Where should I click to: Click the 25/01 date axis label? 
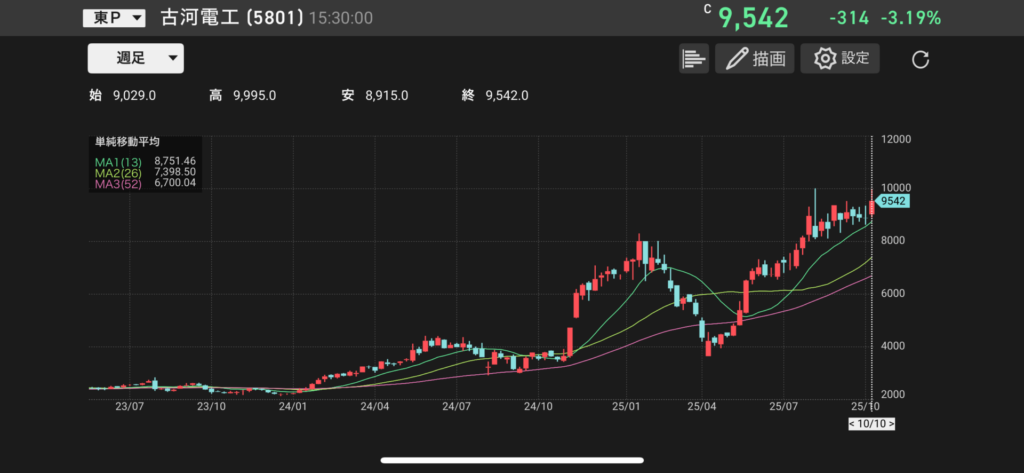tap(625, 407)
